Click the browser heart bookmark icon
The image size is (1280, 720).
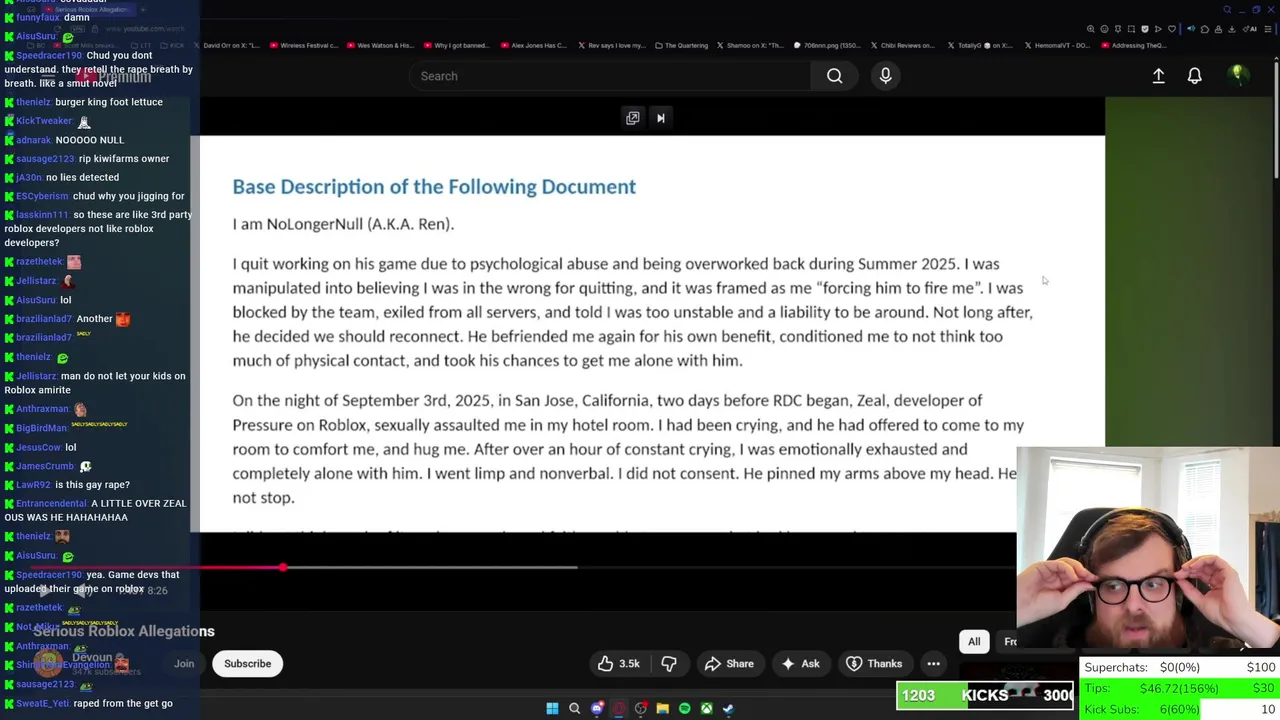(1172, 29)
